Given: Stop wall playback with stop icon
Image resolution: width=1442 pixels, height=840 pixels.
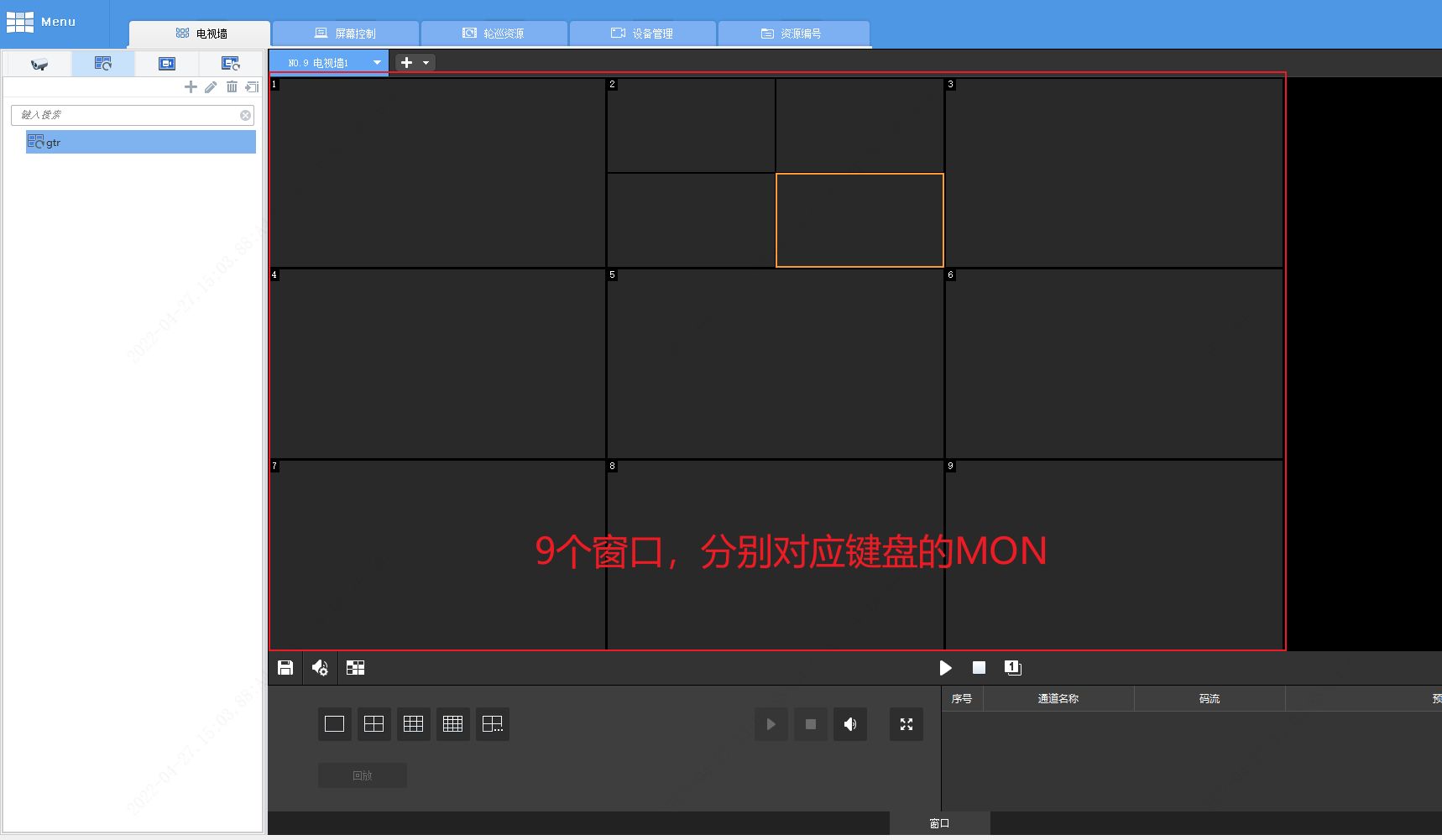Looking at the screenshot, I should (979, 668).
